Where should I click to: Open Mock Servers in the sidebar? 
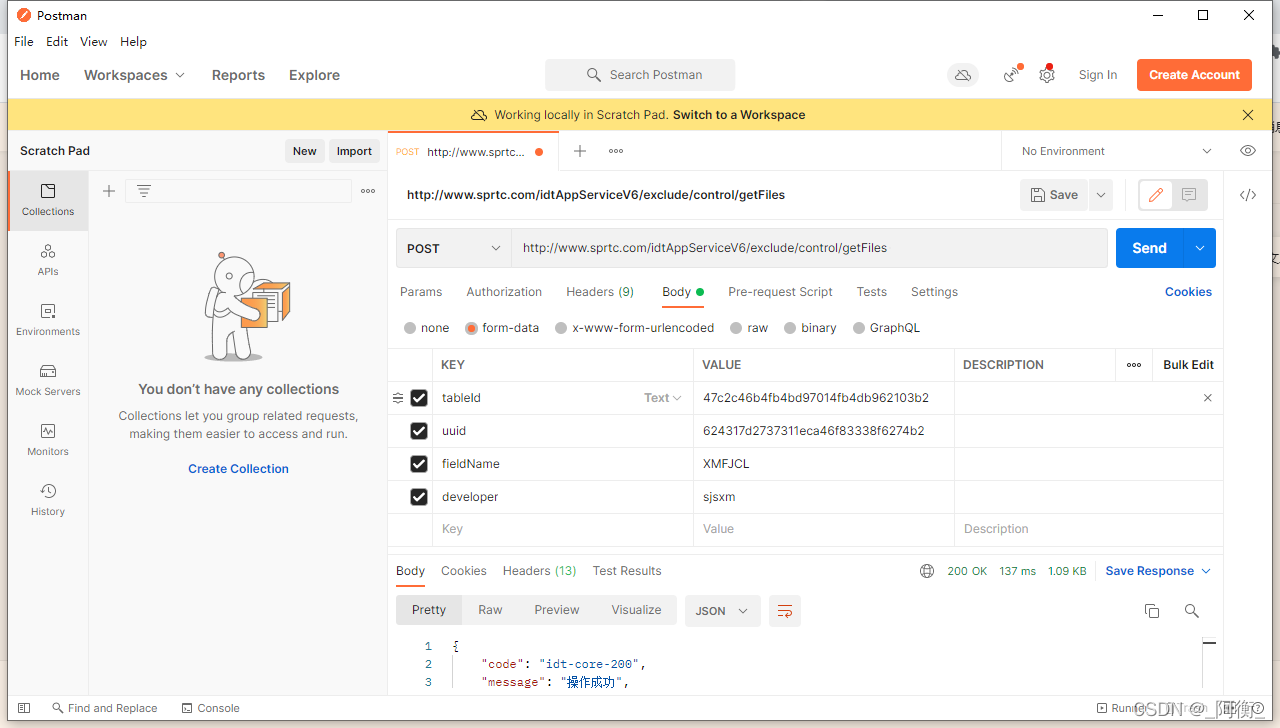click(x=48, y=380)
